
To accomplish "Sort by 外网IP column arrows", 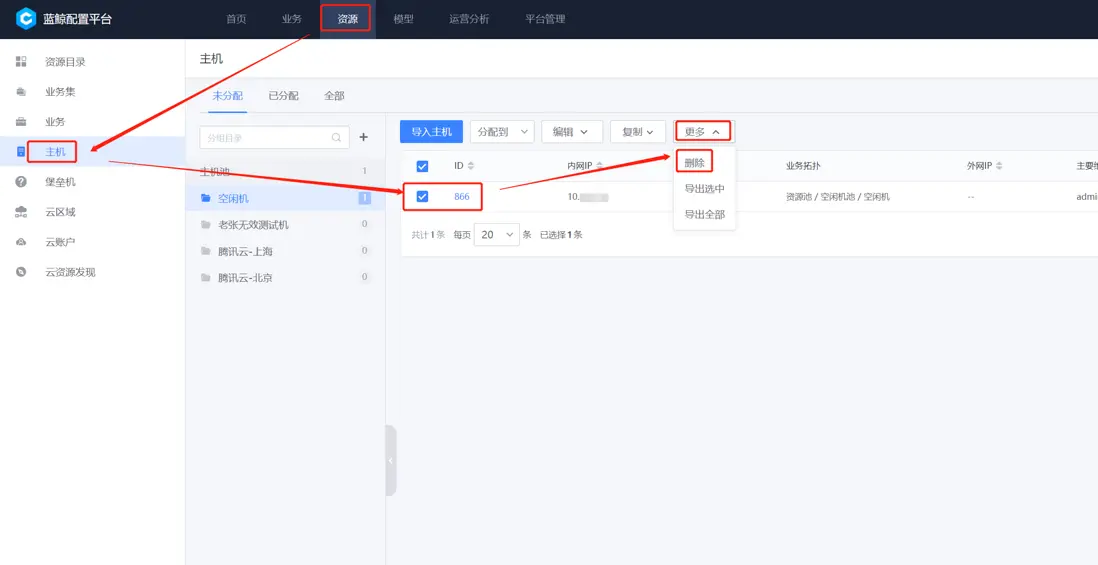I will pyautogui.click(x=999, y=166).
